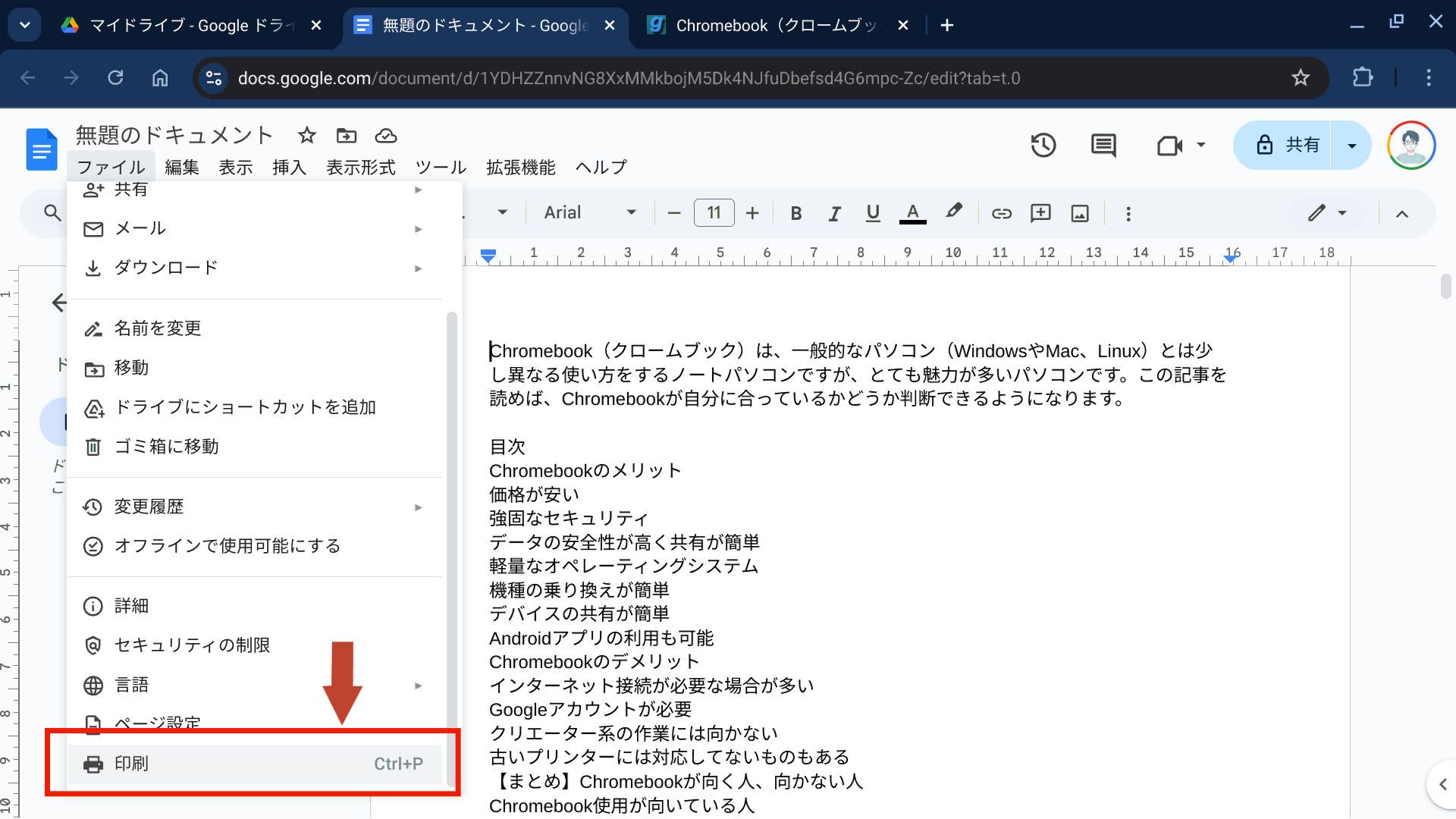
Task: Open 詳細 document details
Action: (255, 606)
